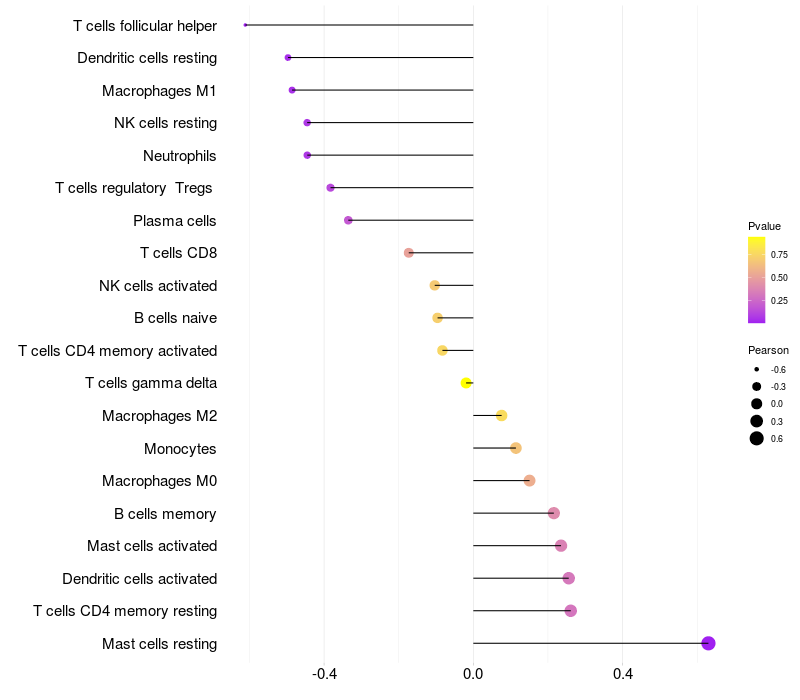Select the Pearson 0.0 legend circle
The image size is (800, 700).
click(756, 404)
